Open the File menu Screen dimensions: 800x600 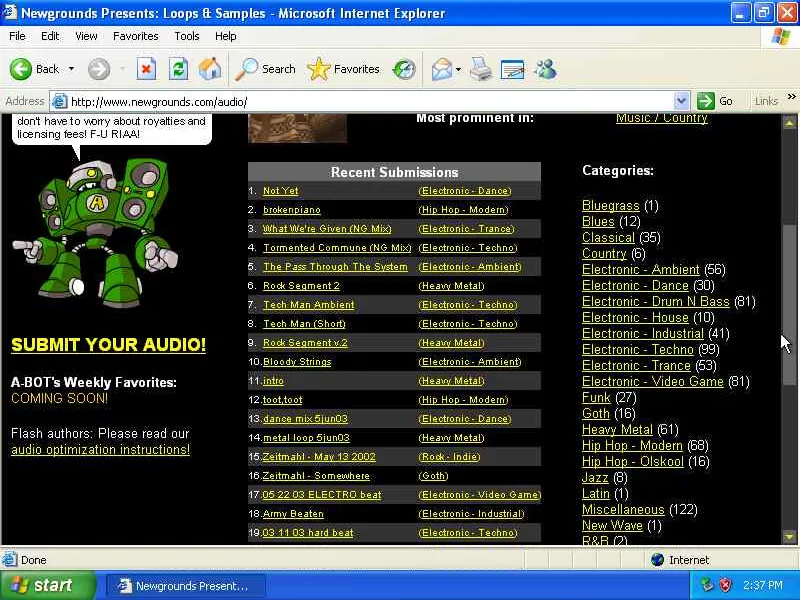click(x=17, y=36)
